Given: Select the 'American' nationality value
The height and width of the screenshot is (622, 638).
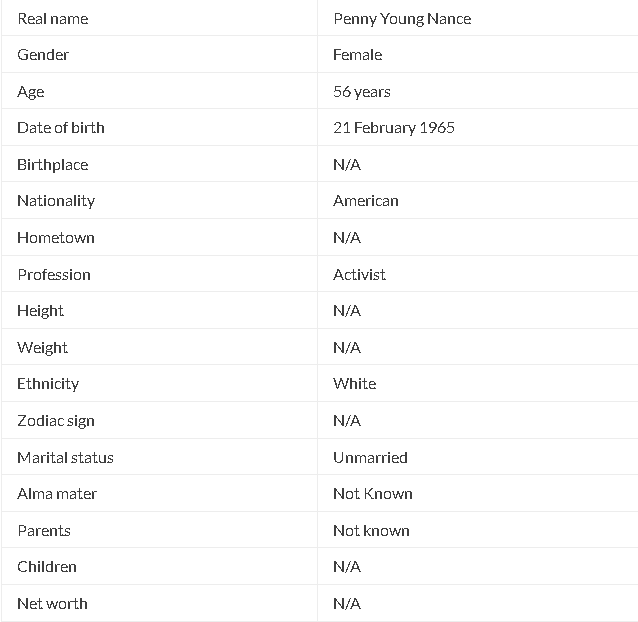Looking at the screenshot, I should coord(366,201).
